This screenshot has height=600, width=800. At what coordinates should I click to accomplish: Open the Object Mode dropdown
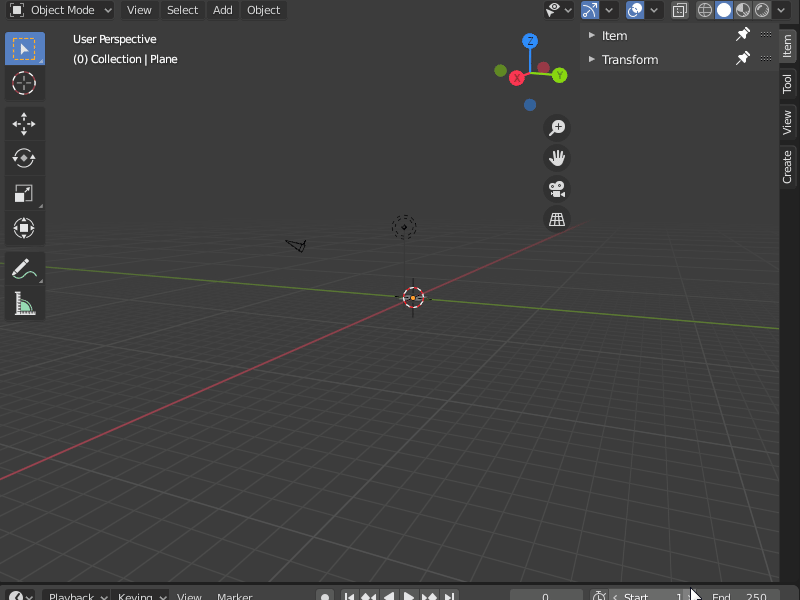(60, 10)
